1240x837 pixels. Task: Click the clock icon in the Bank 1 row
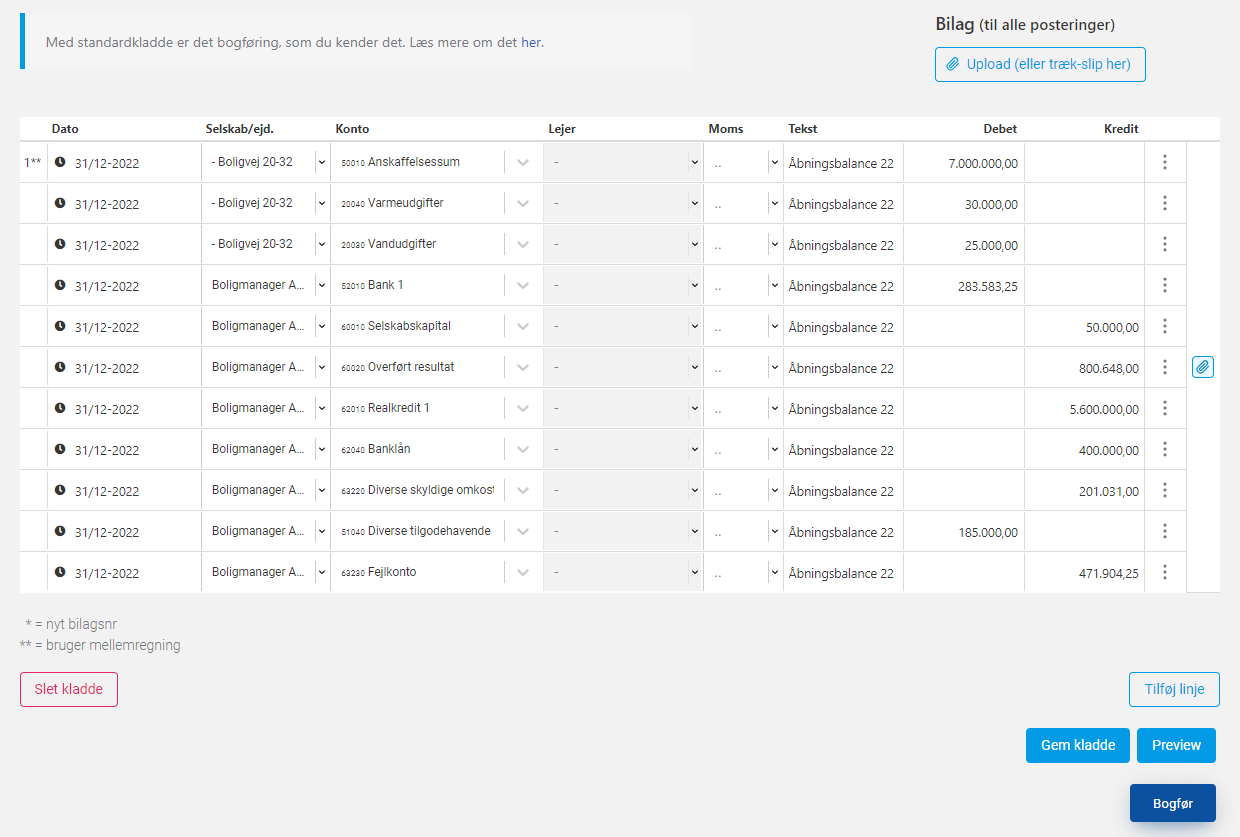coord(60,285)
